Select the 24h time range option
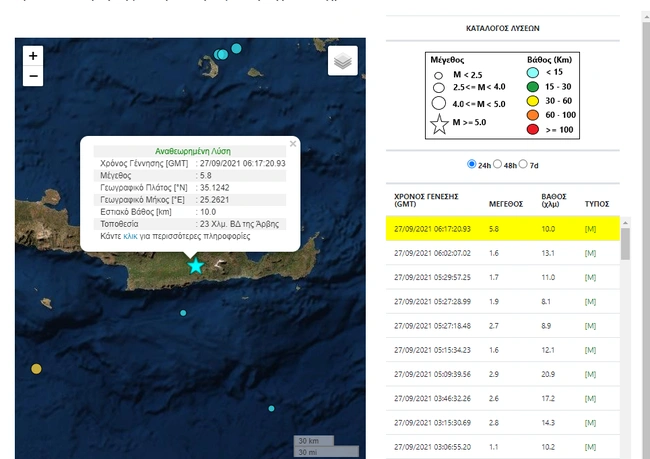Viewport: 650px width, 459px height. 472,164
